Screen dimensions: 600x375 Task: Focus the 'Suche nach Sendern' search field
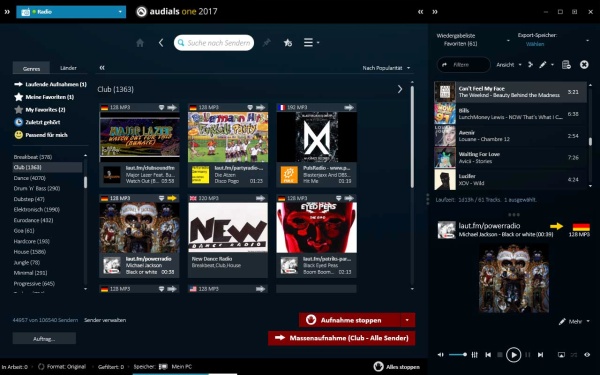[214, 43]
